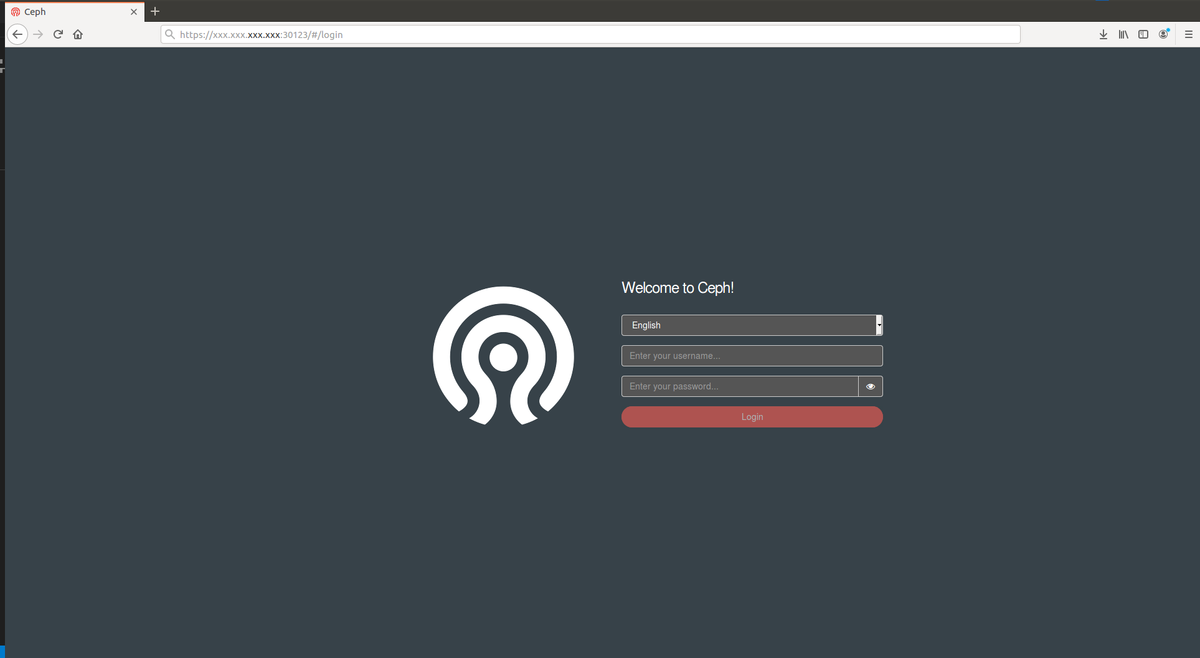The width and height of the screenshot is (1200, 658).
Task: Open the browser library icon
Action: pos(1123,34)
